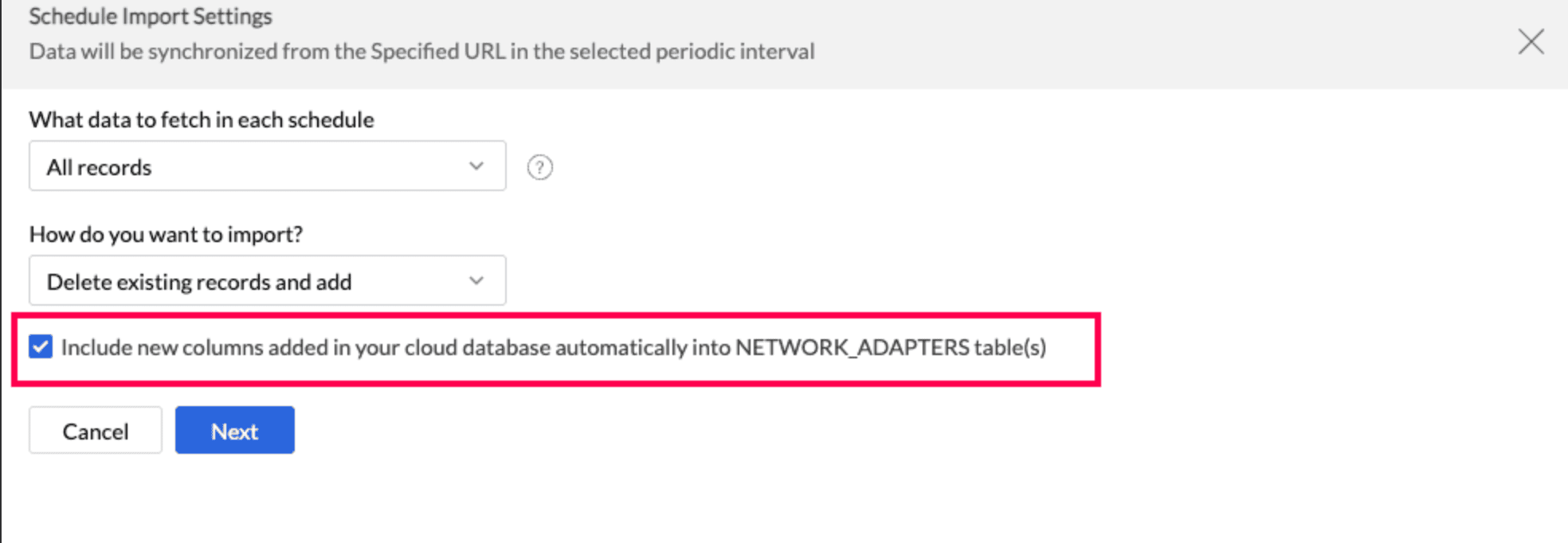This screenshot has width=1568, height=543.
Task: Cancel the schedule import settings
Action: coord(95,431)
